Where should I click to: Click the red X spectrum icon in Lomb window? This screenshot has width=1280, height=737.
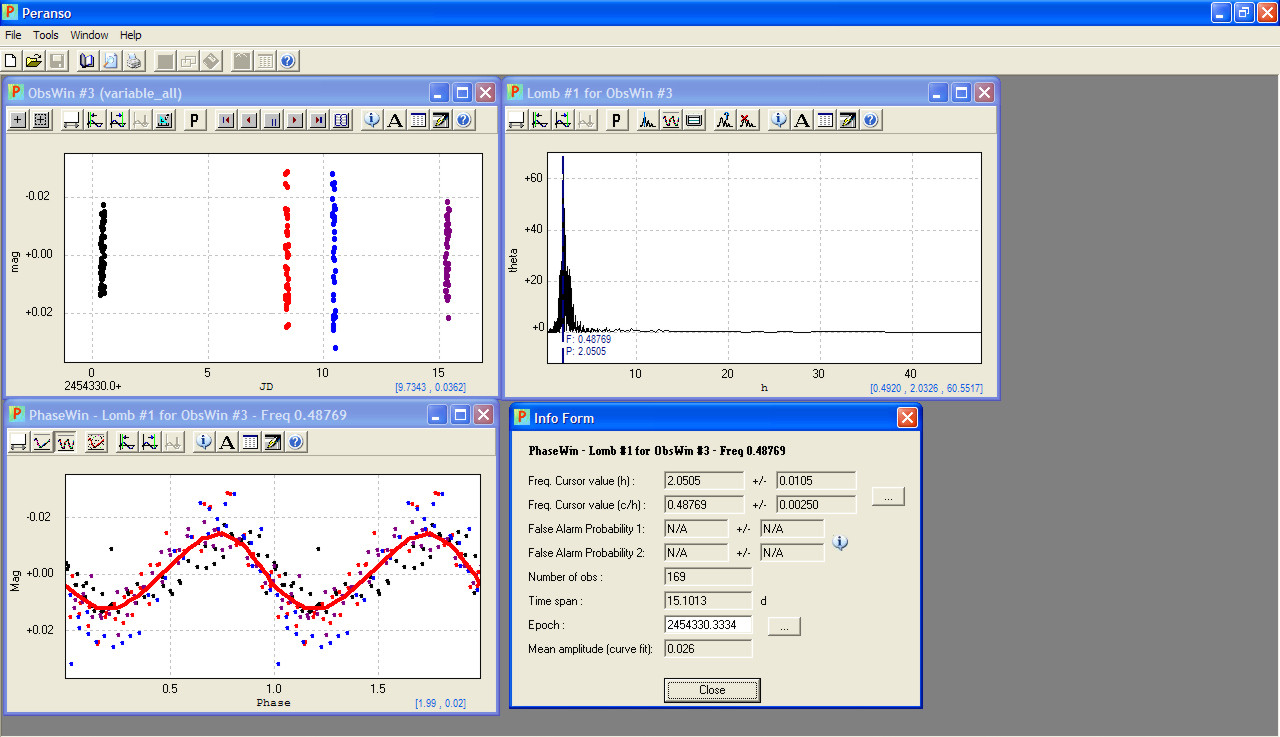pos(748,121)
